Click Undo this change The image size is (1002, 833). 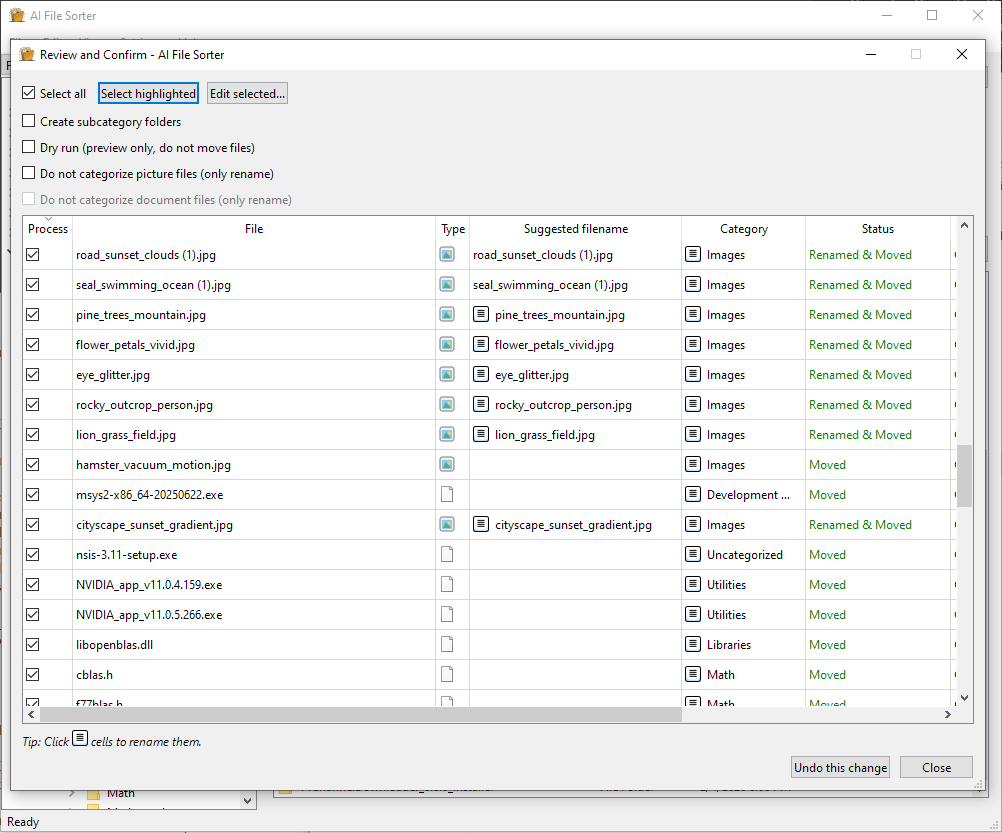(840, 767)
